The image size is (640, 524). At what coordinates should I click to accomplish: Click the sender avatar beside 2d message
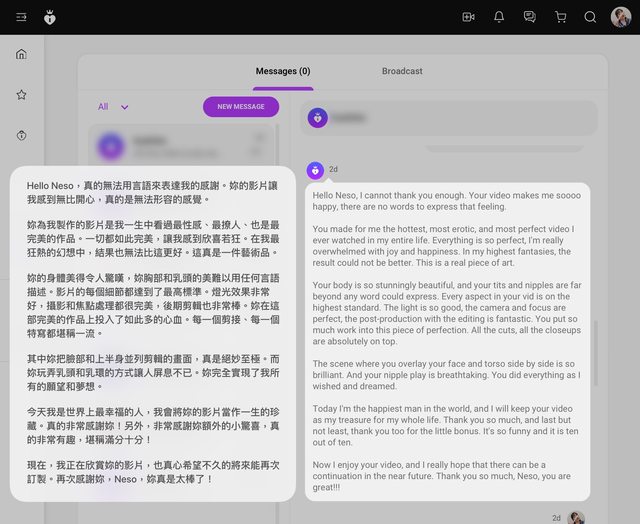[315, 170]
